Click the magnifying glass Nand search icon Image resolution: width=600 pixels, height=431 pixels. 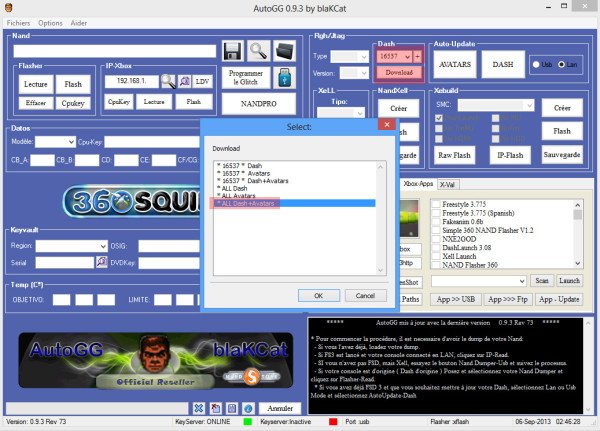coord(258,50)
